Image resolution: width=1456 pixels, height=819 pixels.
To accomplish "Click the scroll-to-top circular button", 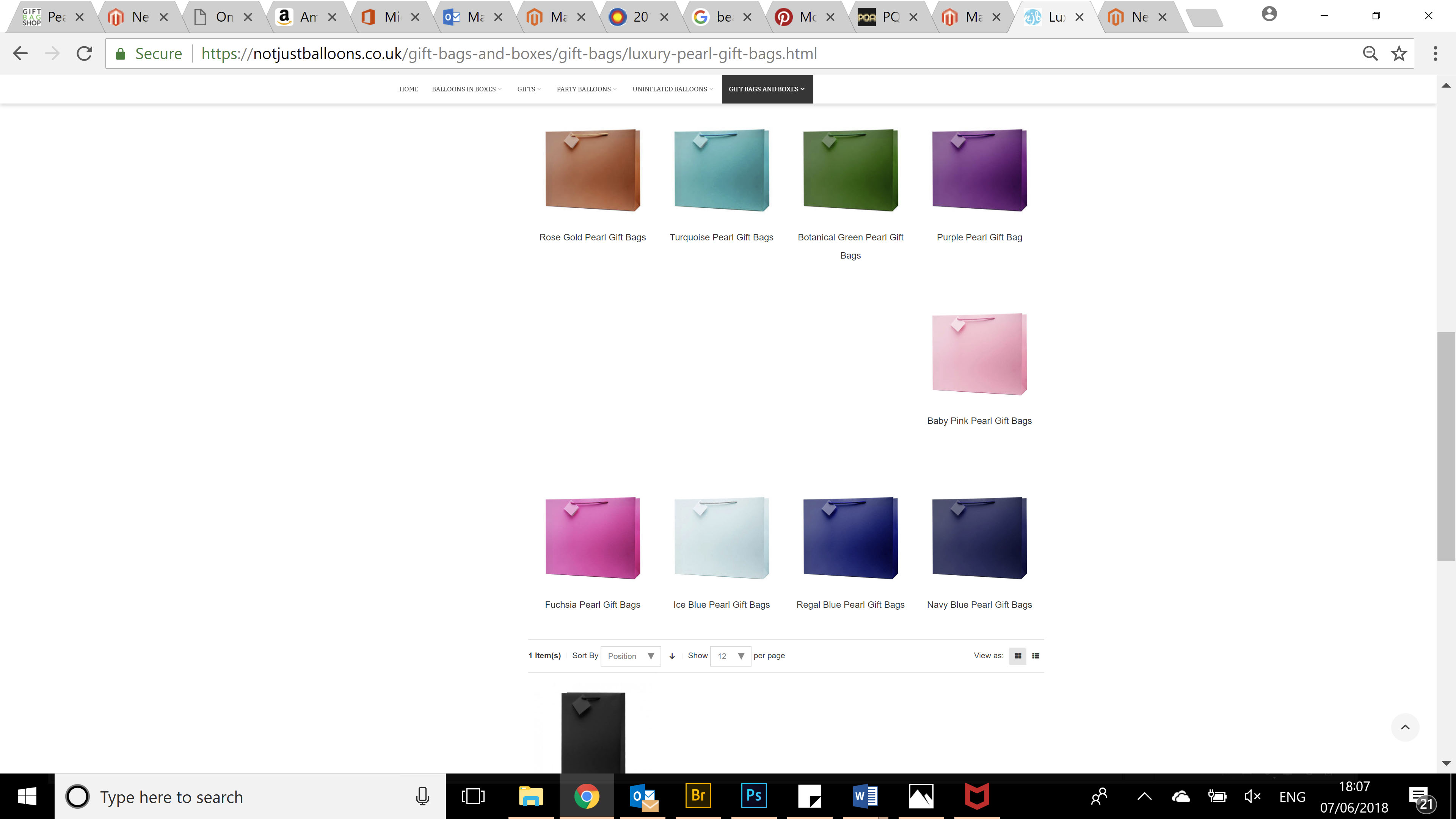I will click(x=1406, y=728).
